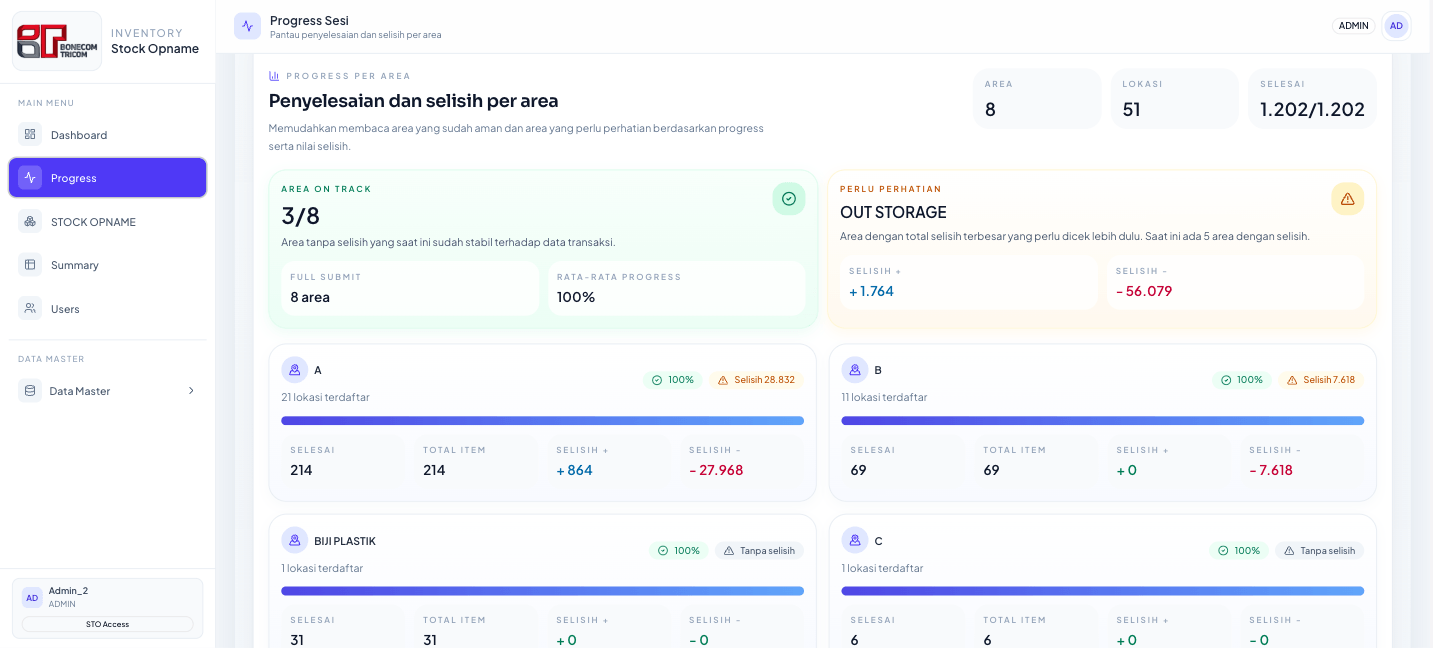
Task: Click the Admin_2 user name
Action: pyautogui.click(x=68, y=591)
